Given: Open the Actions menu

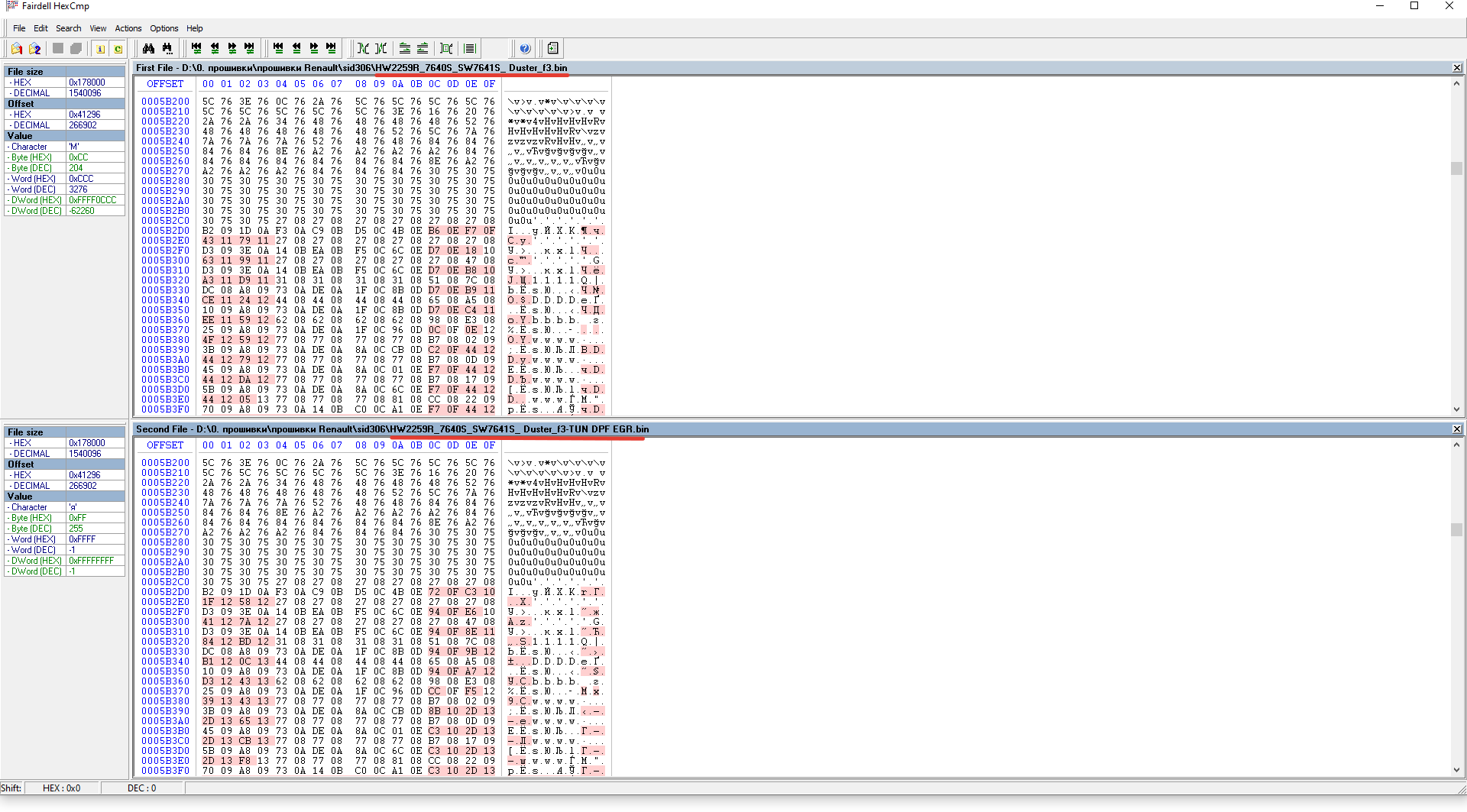Looking at the screenshot, I should coord(128,28).
